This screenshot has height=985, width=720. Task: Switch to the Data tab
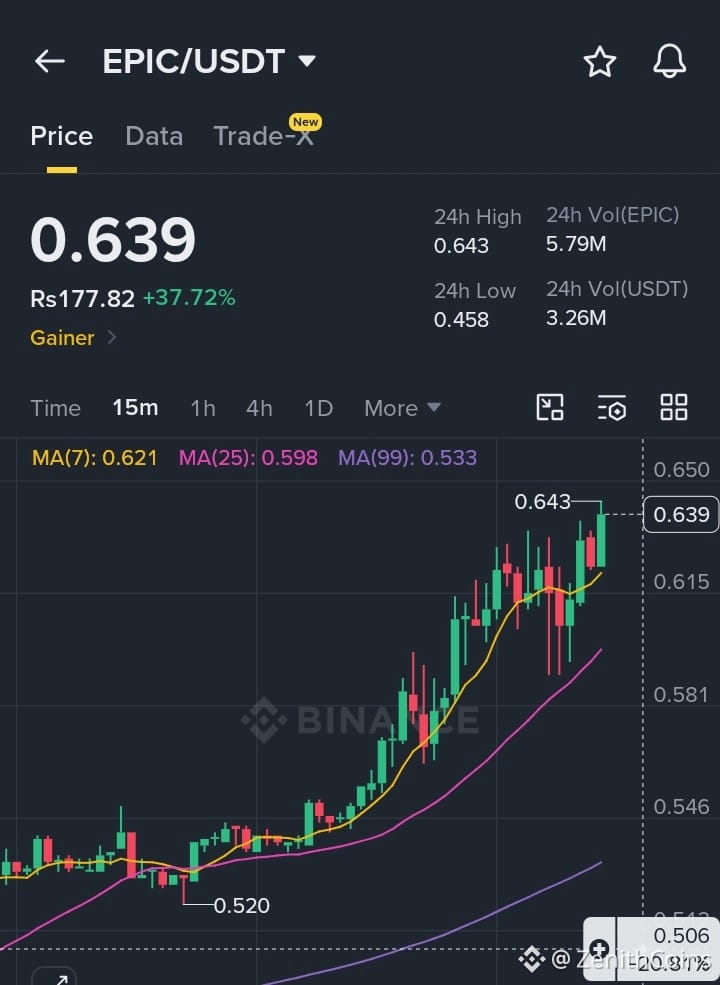tap(154, 136)
